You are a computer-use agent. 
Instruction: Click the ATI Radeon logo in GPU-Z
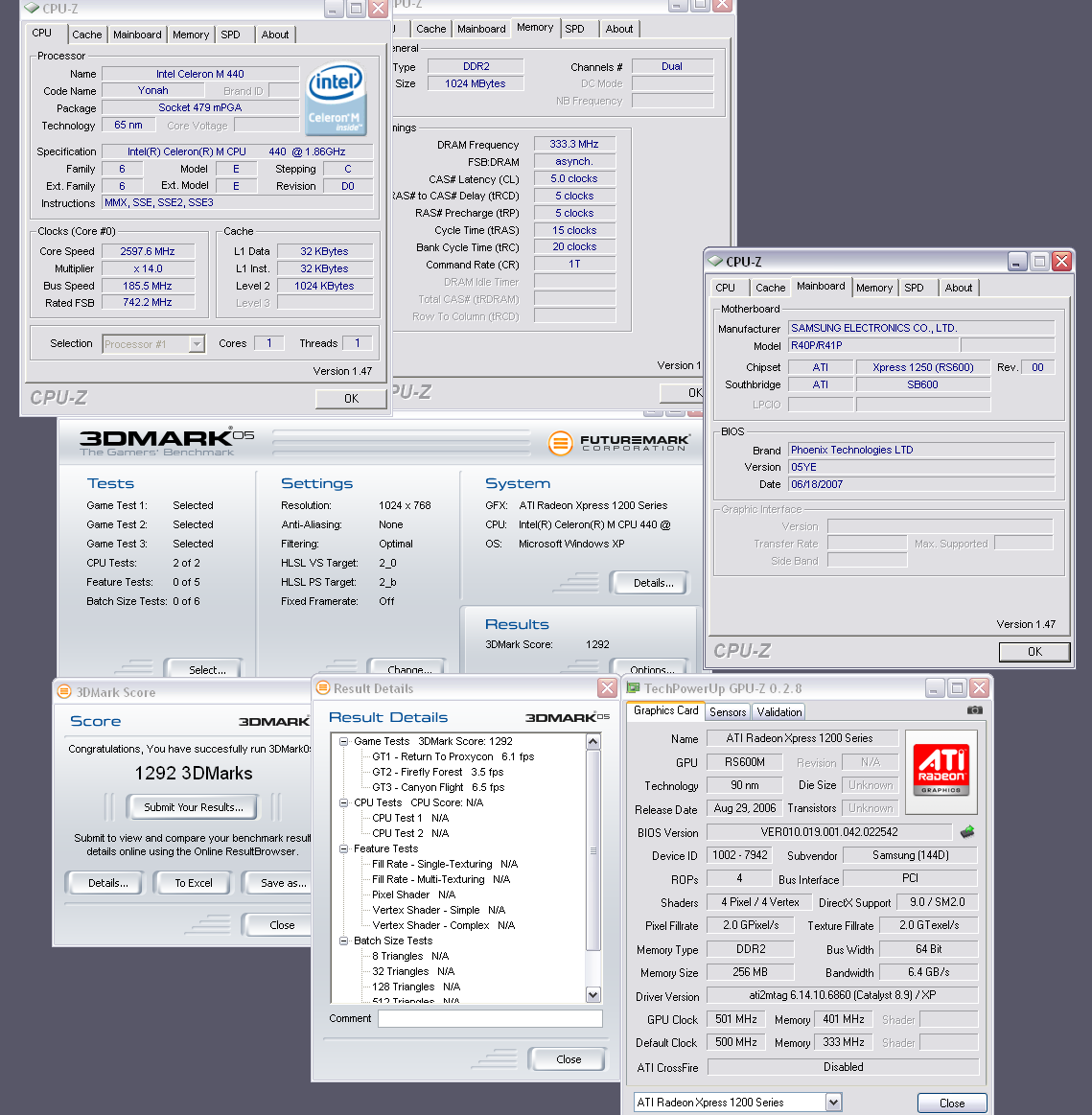(x=941, y=771)
